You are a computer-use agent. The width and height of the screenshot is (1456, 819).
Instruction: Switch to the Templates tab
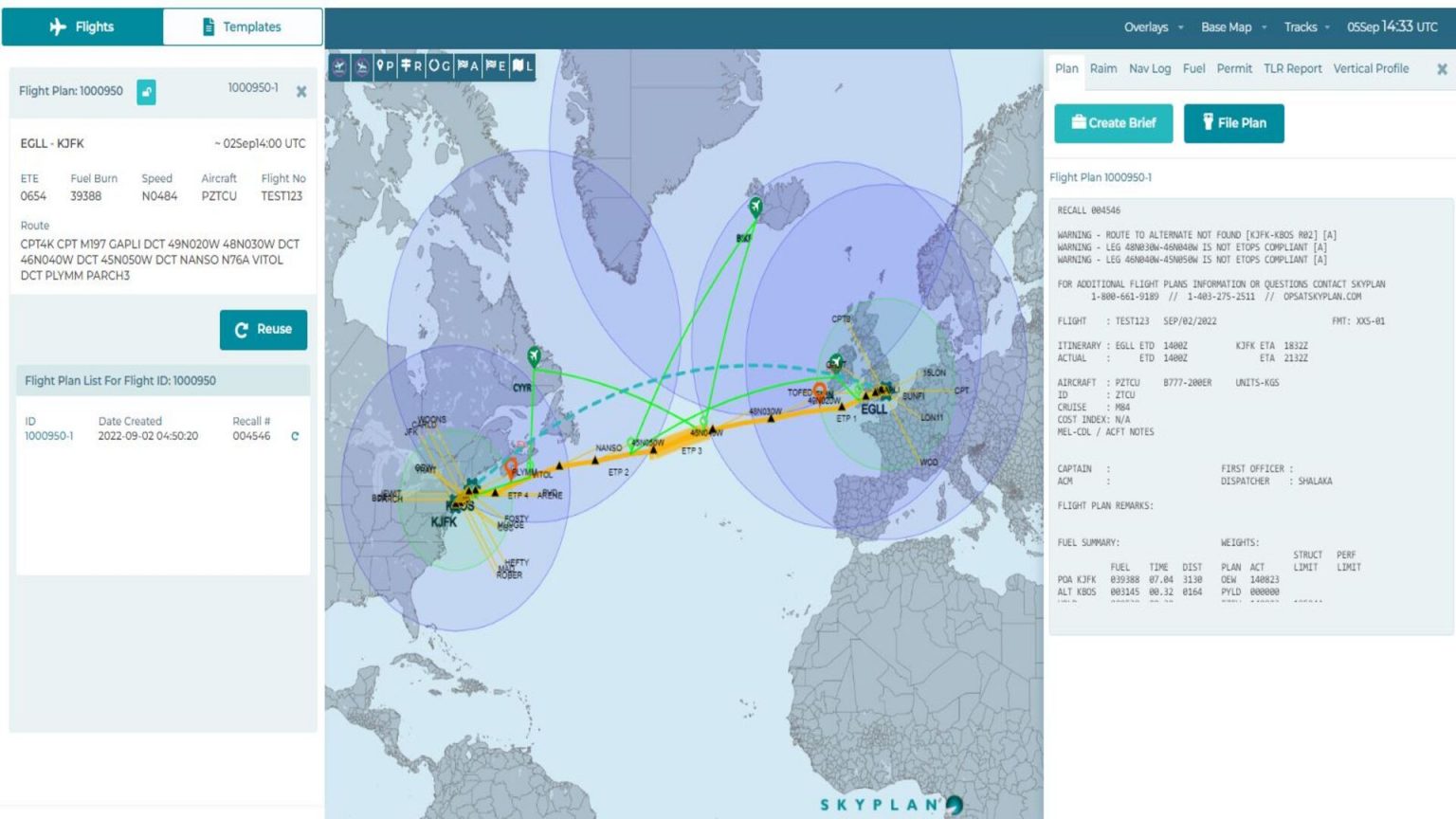click(243, 27)
